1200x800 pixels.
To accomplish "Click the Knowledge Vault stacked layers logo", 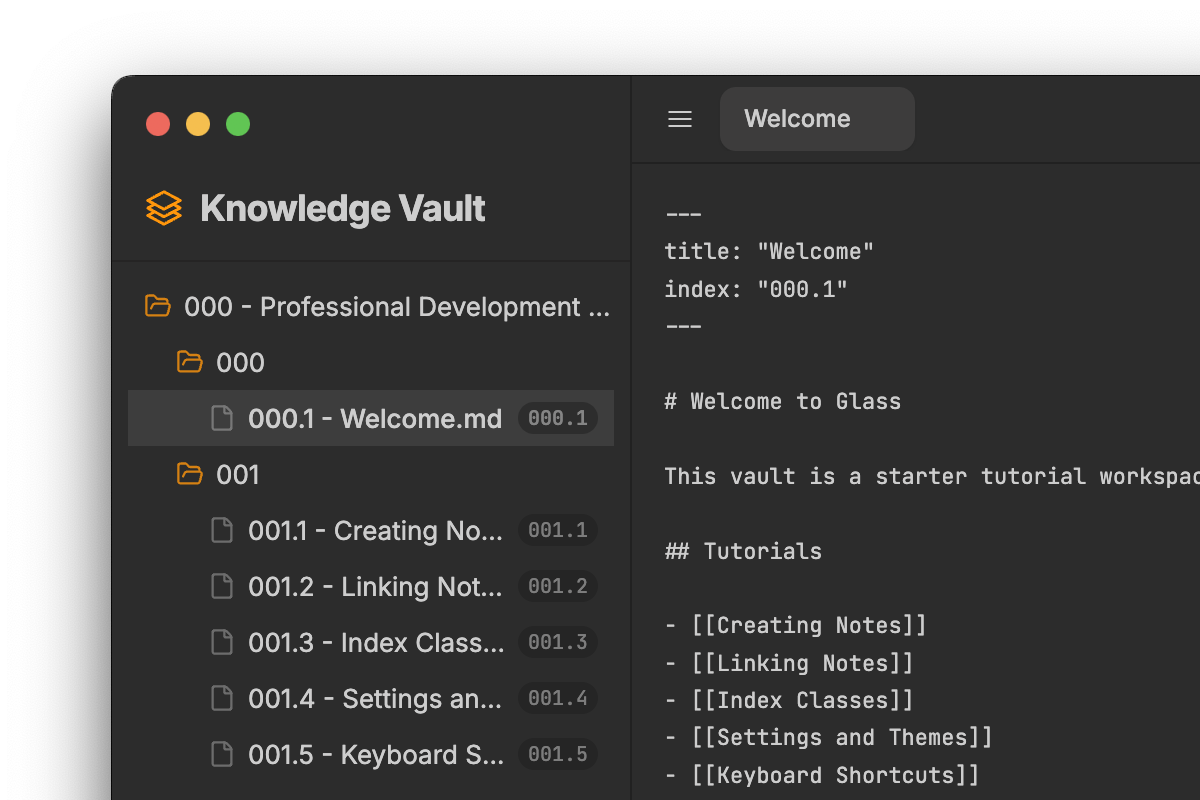I will (164, 208).
